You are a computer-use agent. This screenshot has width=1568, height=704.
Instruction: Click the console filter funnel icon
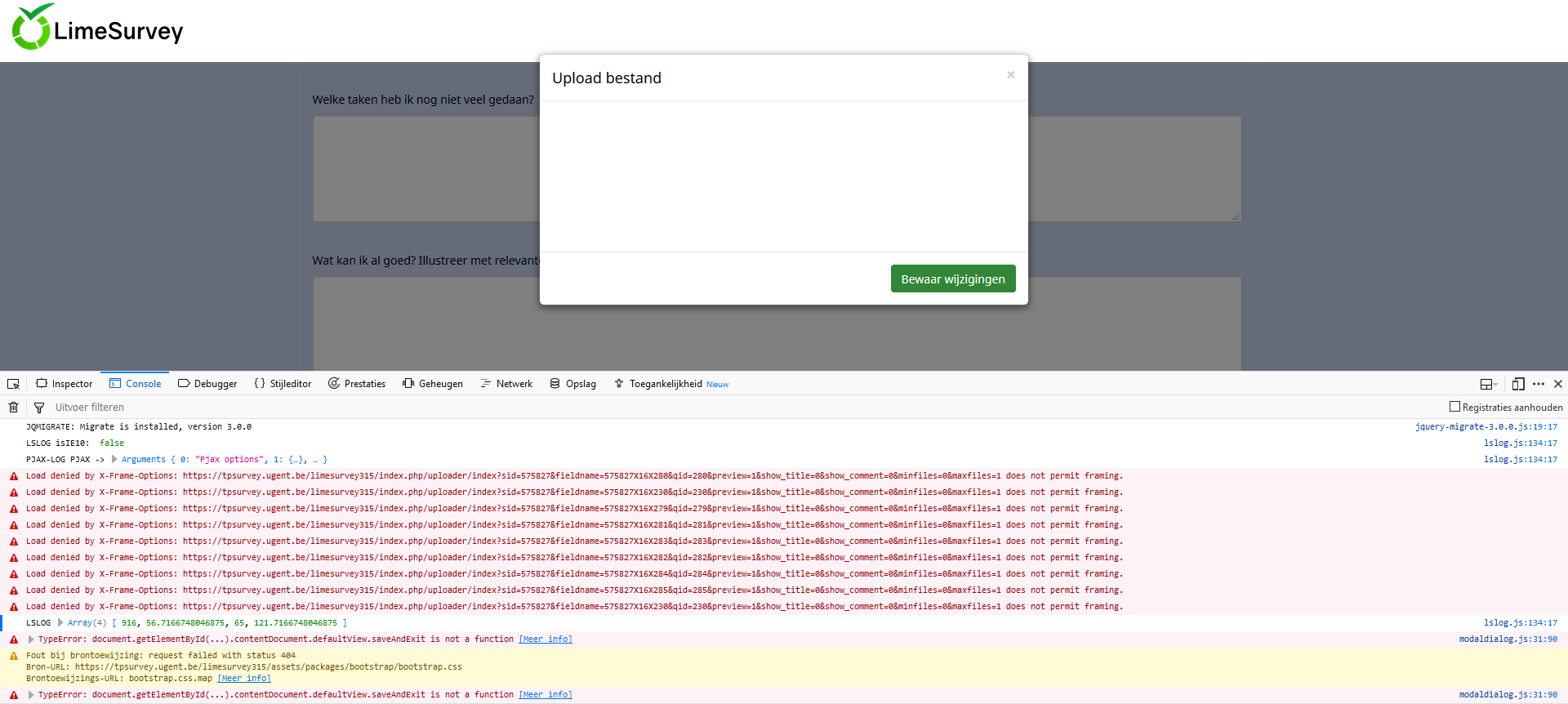pyautogui.click(x=38, y=408)
